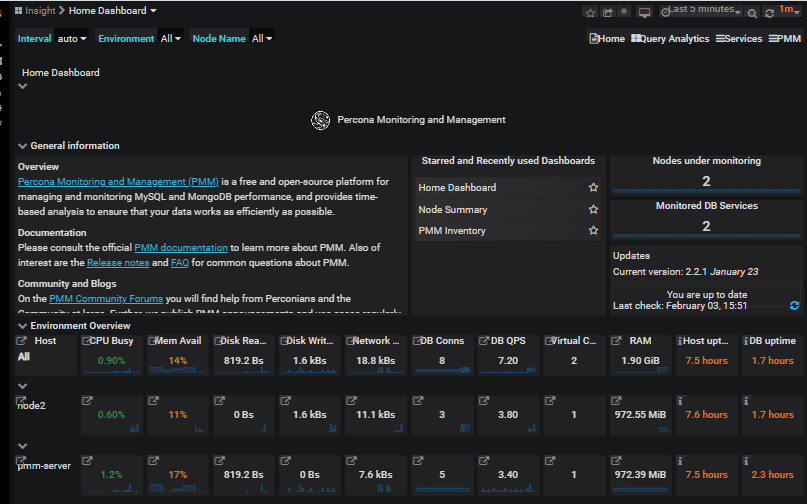Toggle star for PMM Inventory entry
The image size is (807, 504).
pos(593,230)
